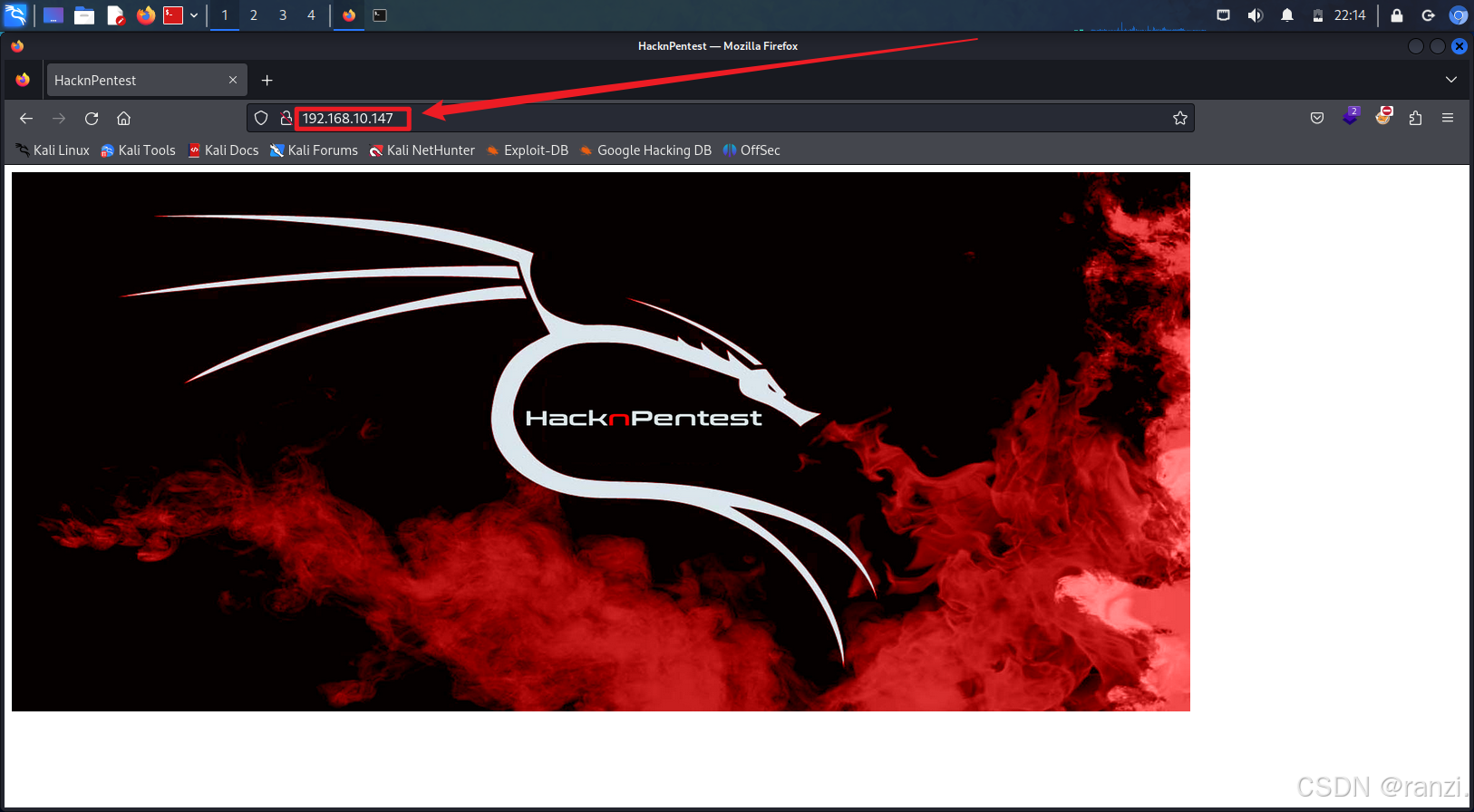The height and width of the screenshot is (812, 1474).
Task: Minimize the Firefox window
Action: click(x=1416, y=46)
